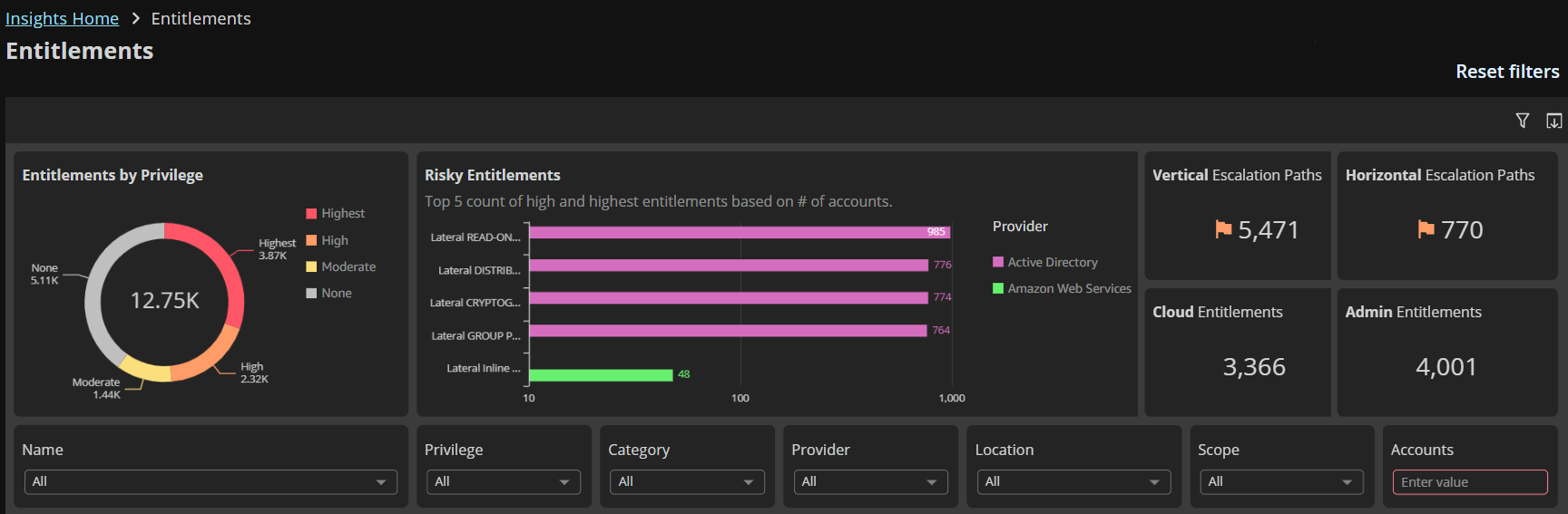
Task: Click the Horizontal Escalation Paths flag icon
Action: click(x=1426, y=229)
